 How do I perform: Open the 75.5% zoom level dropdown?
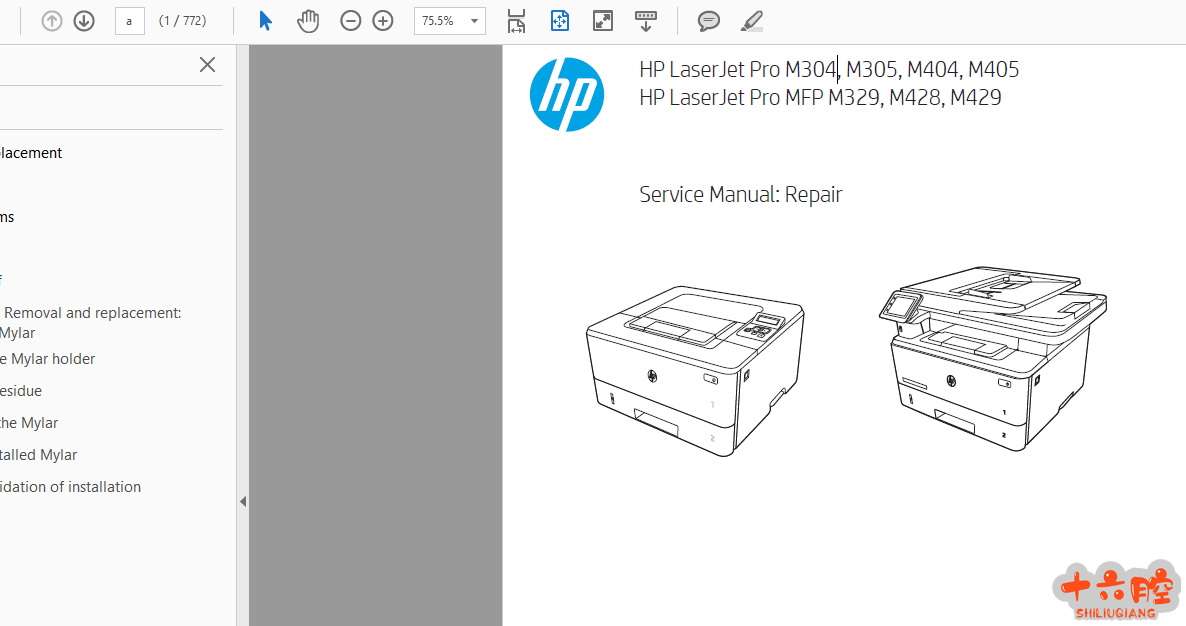click(x=474, y=21)
